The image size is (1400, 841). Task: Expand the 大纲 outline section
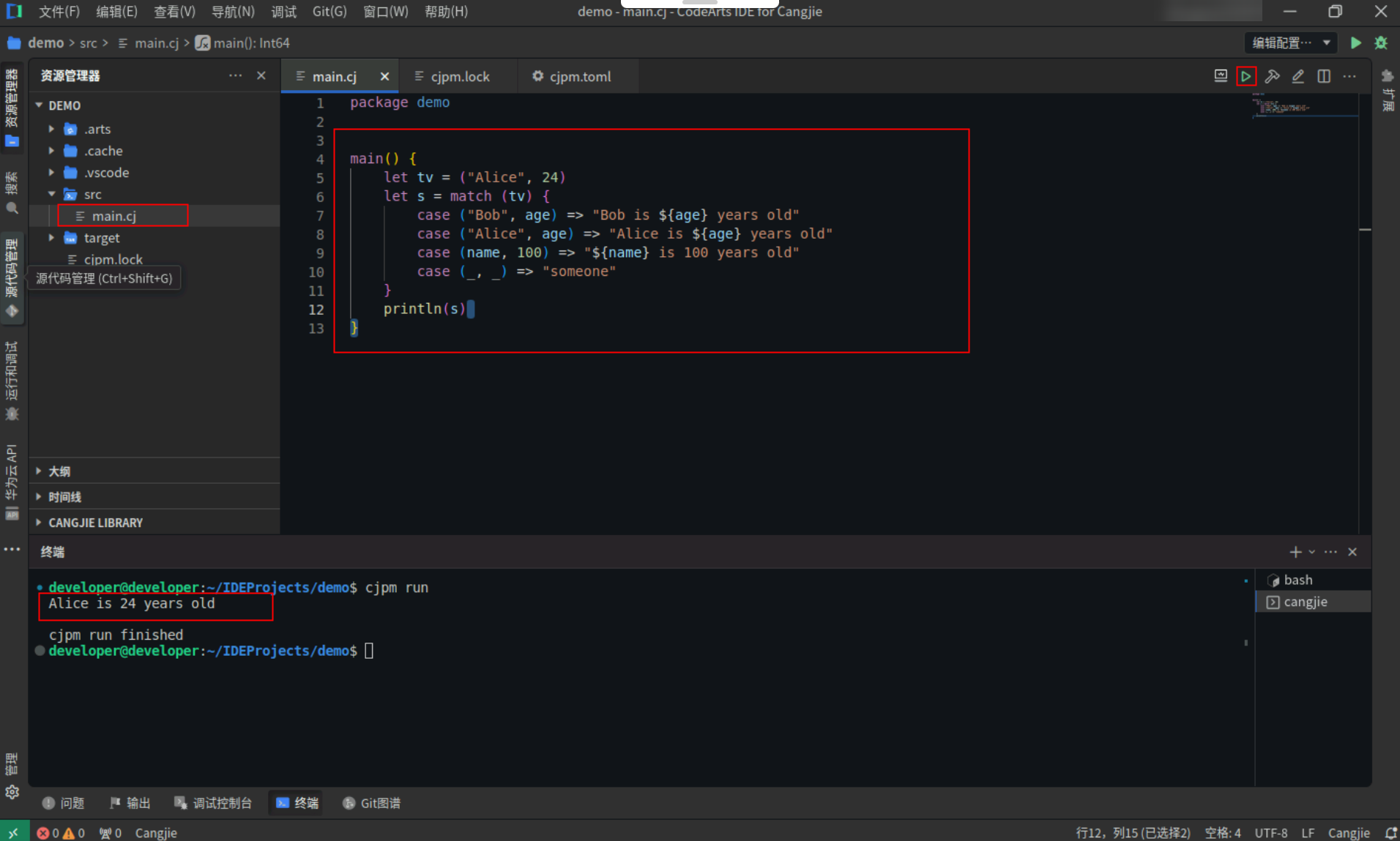154,471
